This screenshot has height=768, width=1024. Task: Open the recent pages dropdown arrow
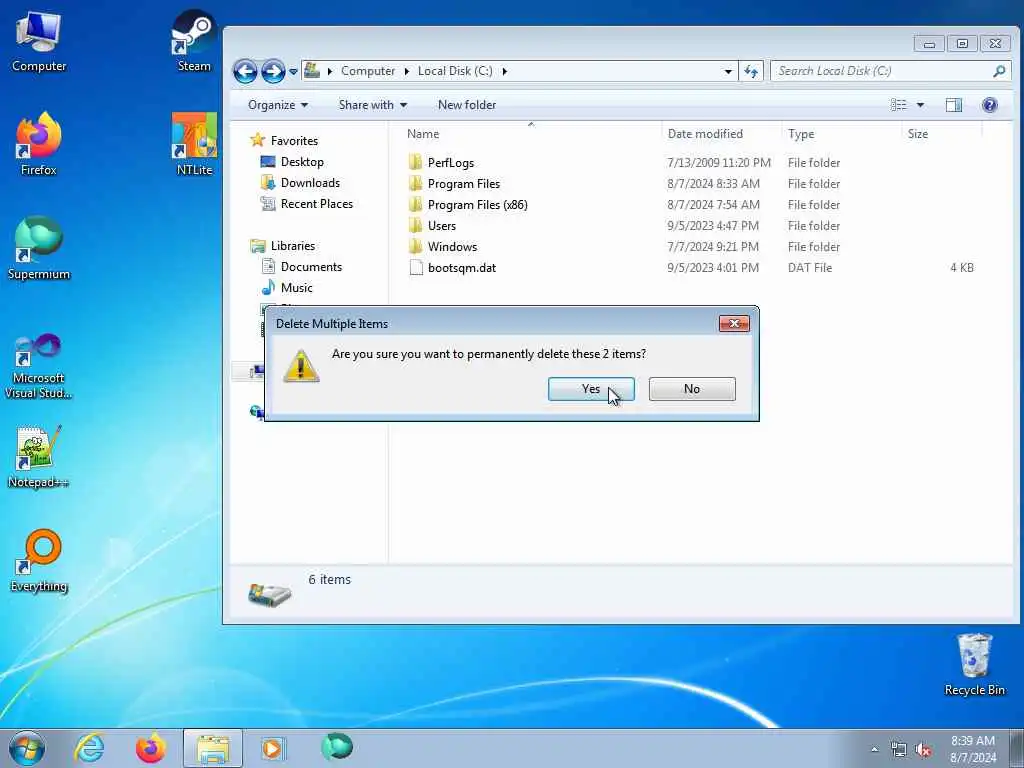coord(293,71)
